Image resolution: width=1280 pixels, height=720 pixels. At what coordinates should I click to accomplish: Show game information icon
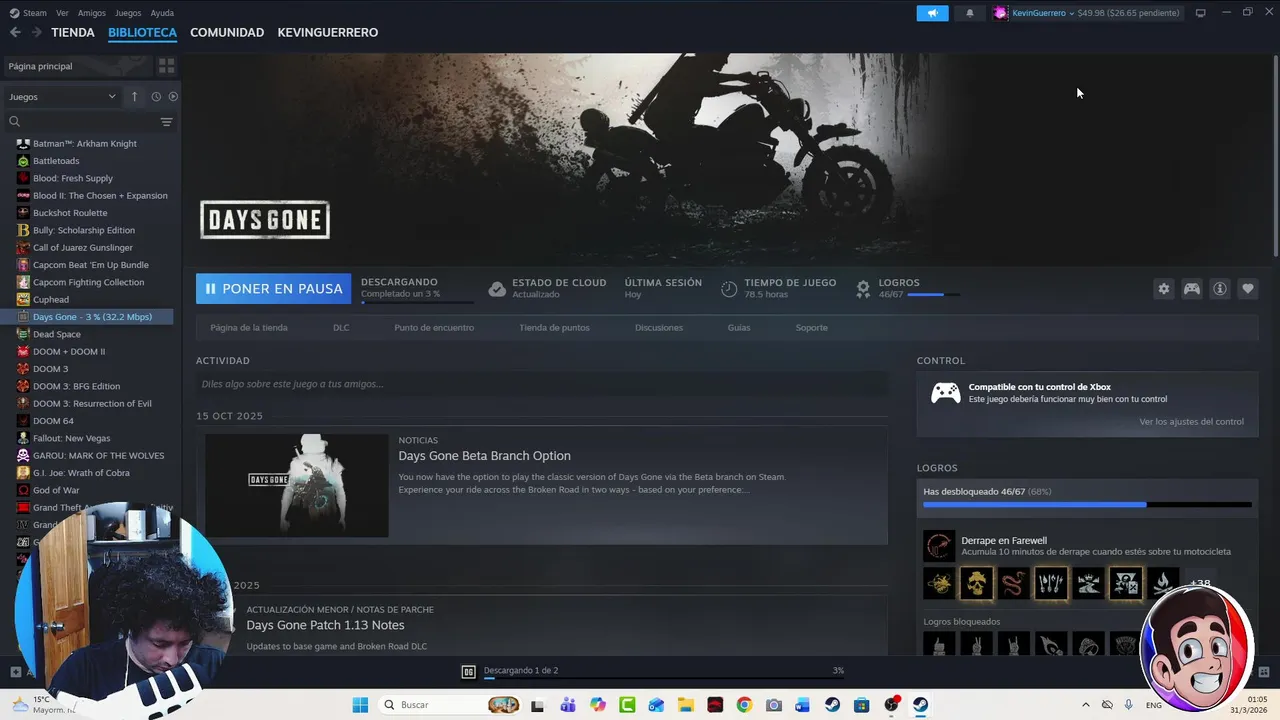(1219, 289)
